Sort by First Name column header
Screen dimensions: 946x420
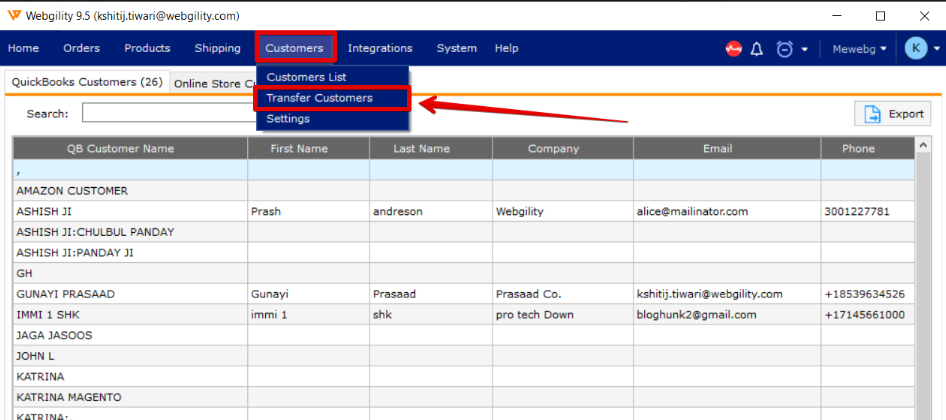click(308, 148)
